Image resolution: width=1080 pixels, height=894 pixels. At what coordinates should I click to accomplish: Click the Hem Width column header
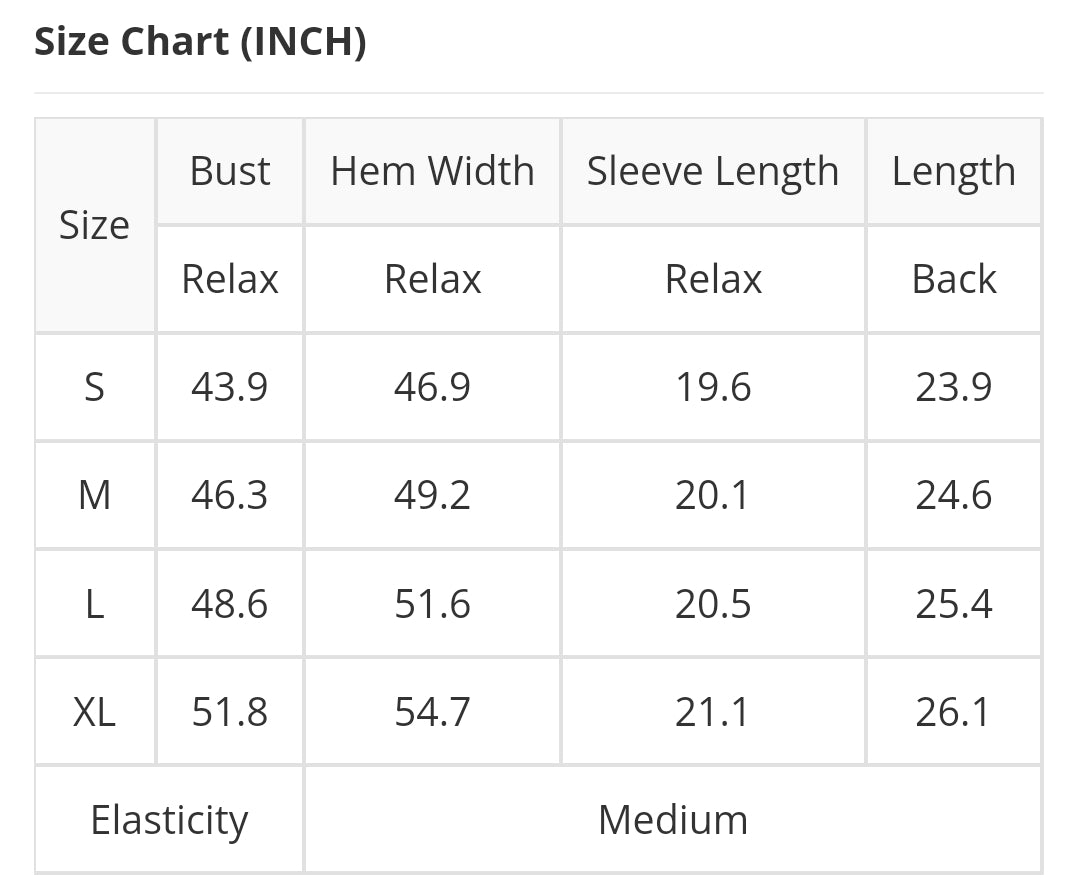(x=433, y=171)
